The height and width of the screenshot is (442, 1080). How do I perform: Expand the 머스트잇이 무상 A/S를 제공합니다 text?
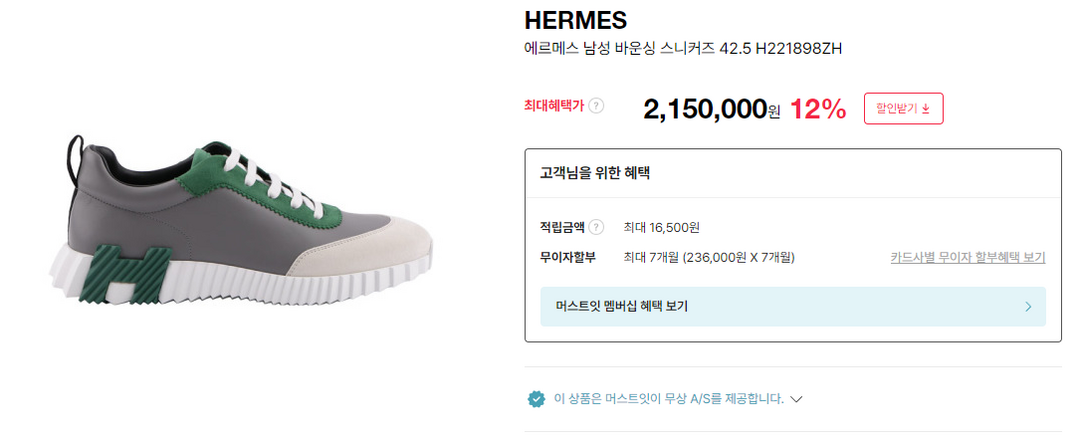668,399
